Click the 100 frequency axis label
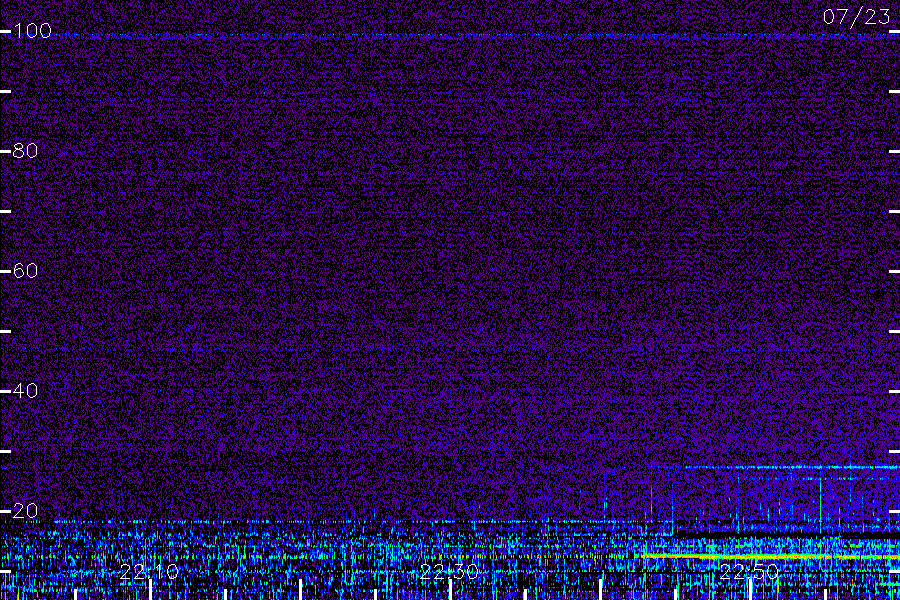Image resolution: width=900 pixels, height=600 pixels. click(x=32, y=31)
